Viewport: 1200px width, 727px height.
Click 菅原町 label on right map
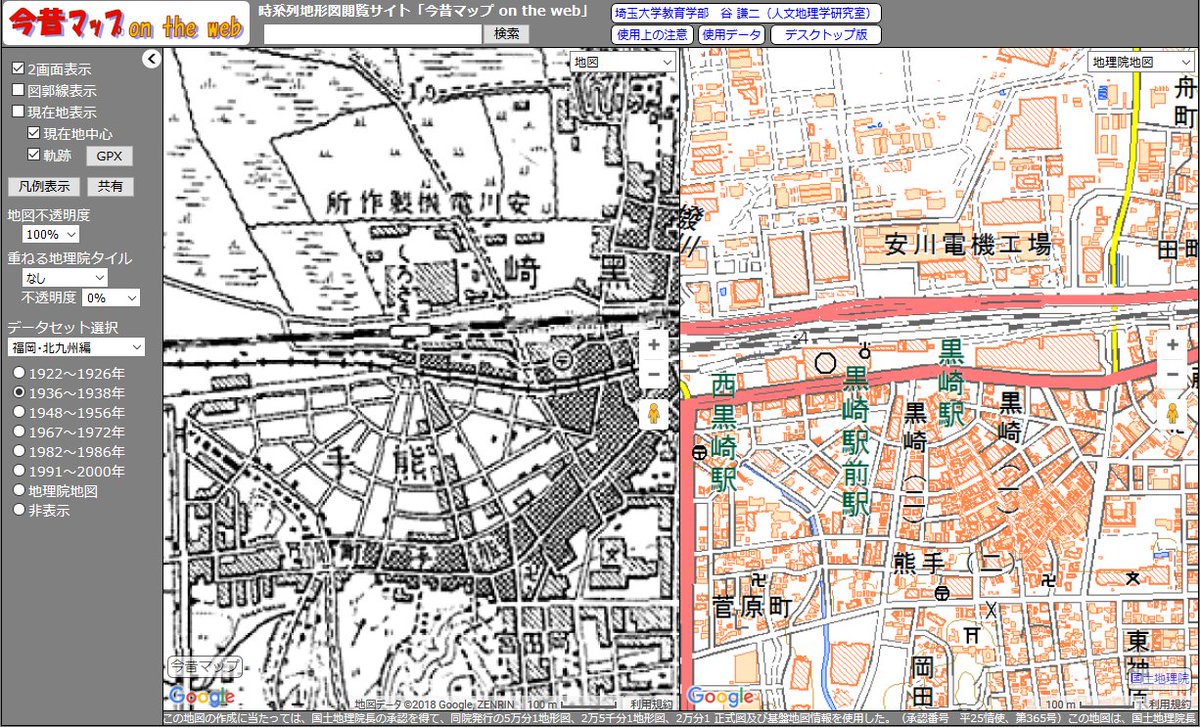(x=752, y=605)
